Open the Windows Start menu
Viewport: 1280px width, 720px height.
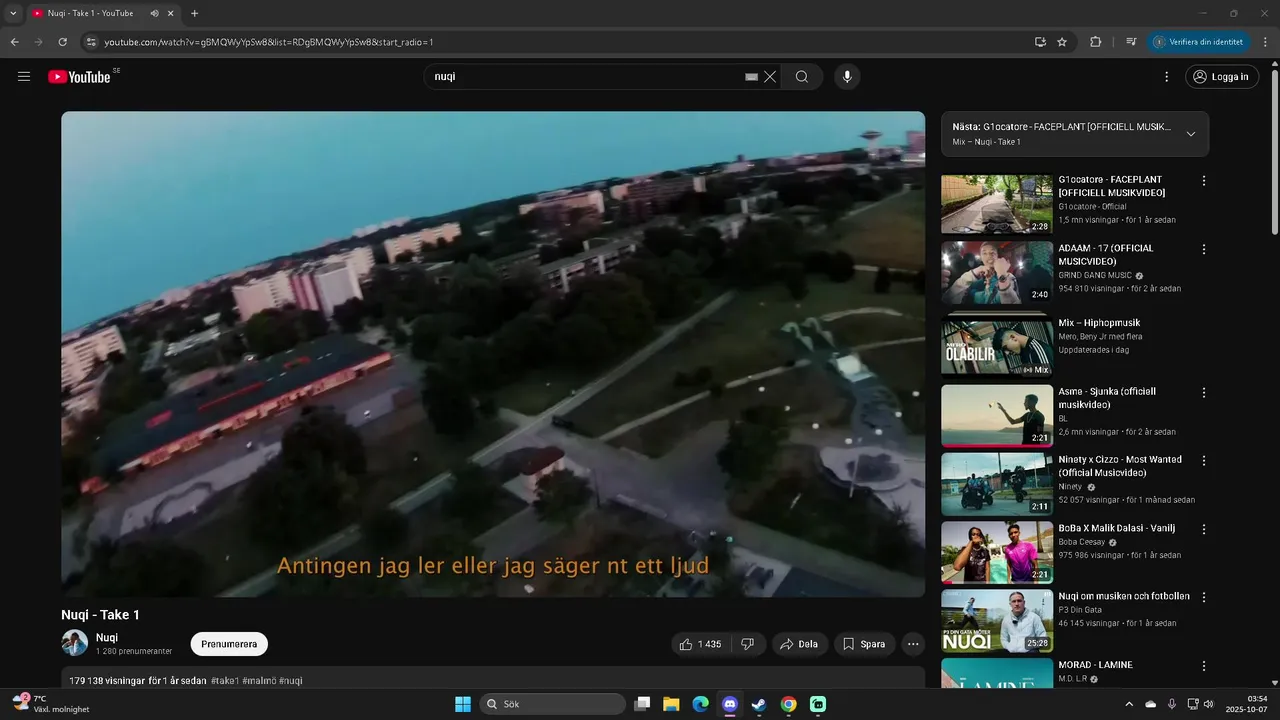463,704
